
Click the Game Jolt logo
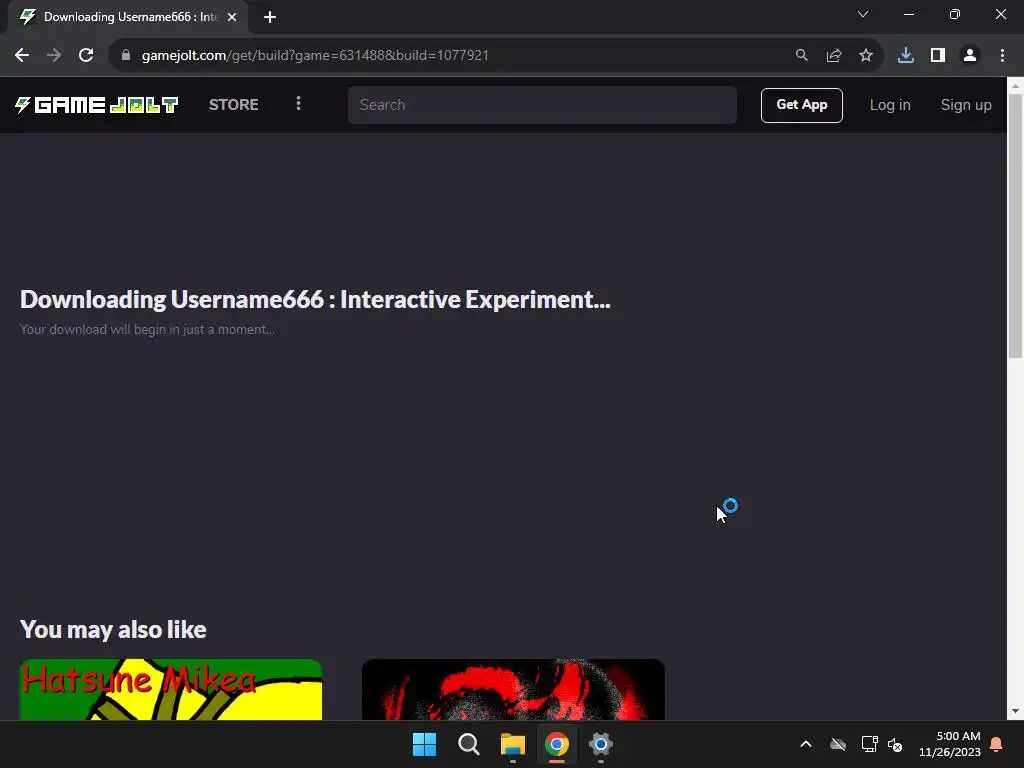97,104
